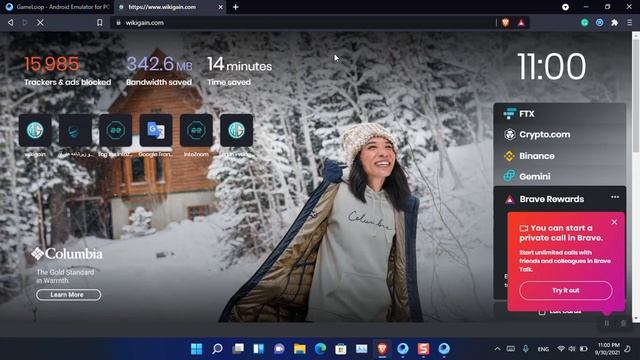Screen dimensions: 640x360
Task: Click the Columbia sponsor logo
Action: [67, 254]
